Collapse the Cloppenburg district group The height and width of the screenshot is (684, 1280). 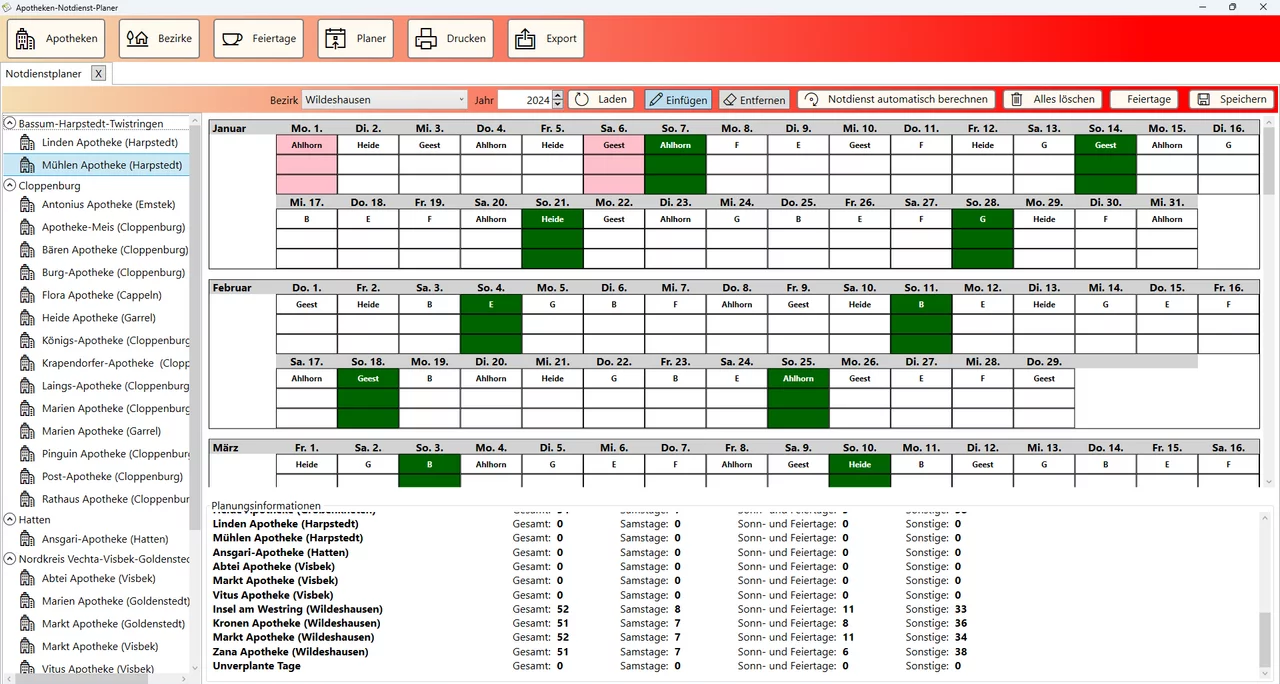click(10, 185)
